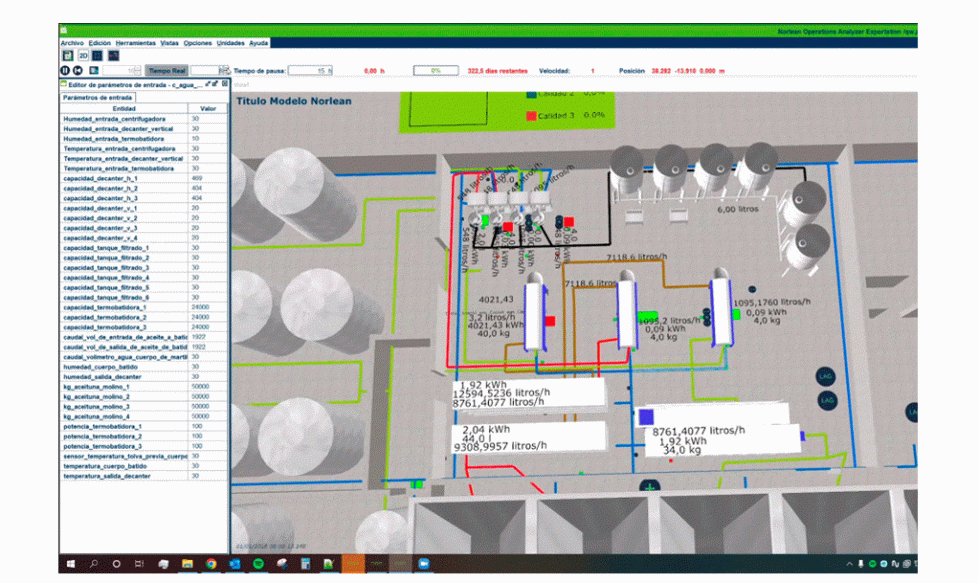Image resolution: width=979 pixels, height=583 pixels.
Task: Click the pin icon in parameter editor header
Action: click(208, 84)
